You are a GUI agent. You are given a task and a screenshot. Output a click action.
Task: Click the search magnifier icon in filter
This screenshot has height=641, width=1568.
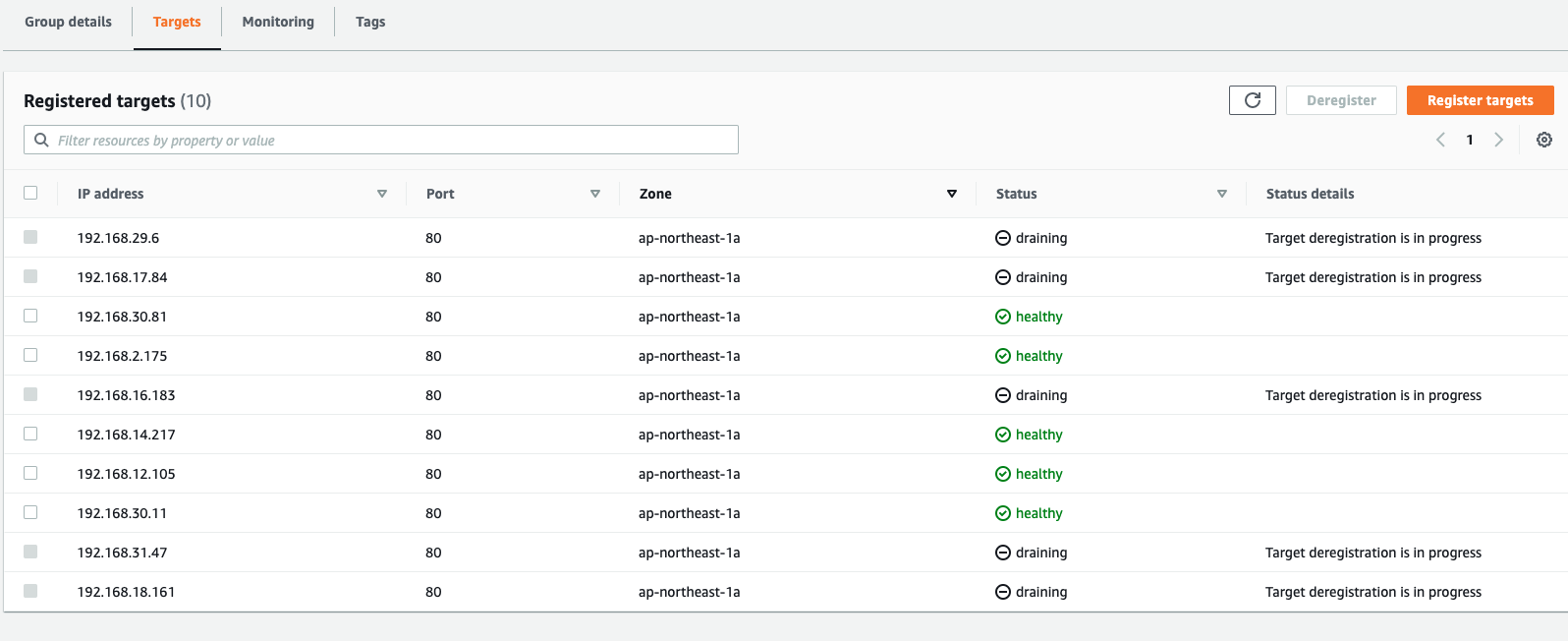click(41, 140)
